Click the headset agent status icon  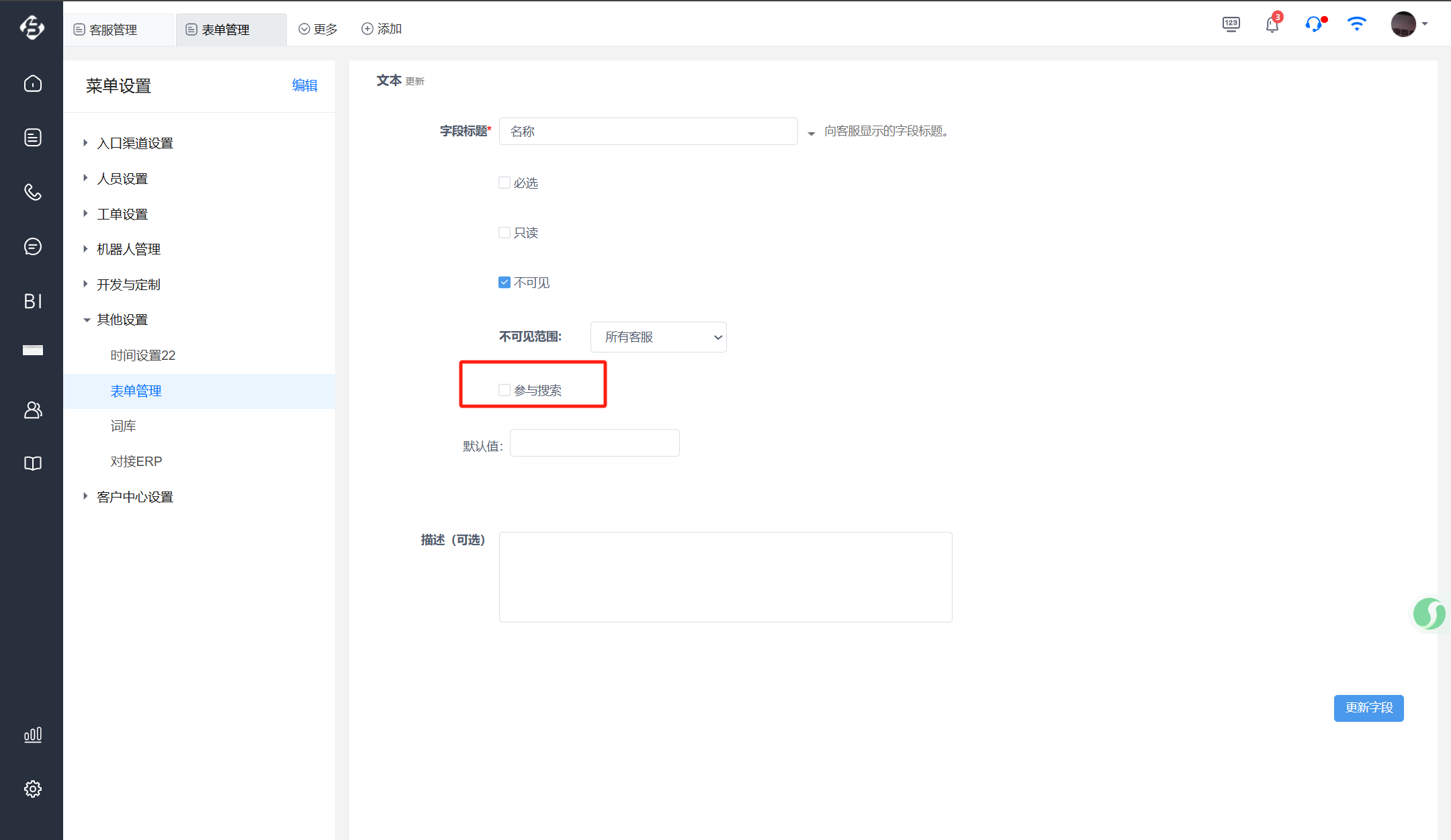coord(1315,24)
